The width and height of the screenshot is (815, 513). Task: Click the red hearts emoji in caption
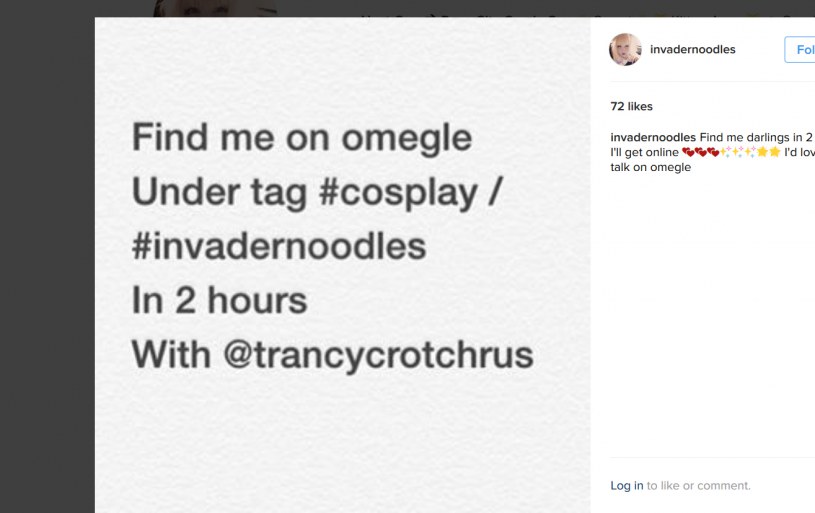[x=700, y=152]
